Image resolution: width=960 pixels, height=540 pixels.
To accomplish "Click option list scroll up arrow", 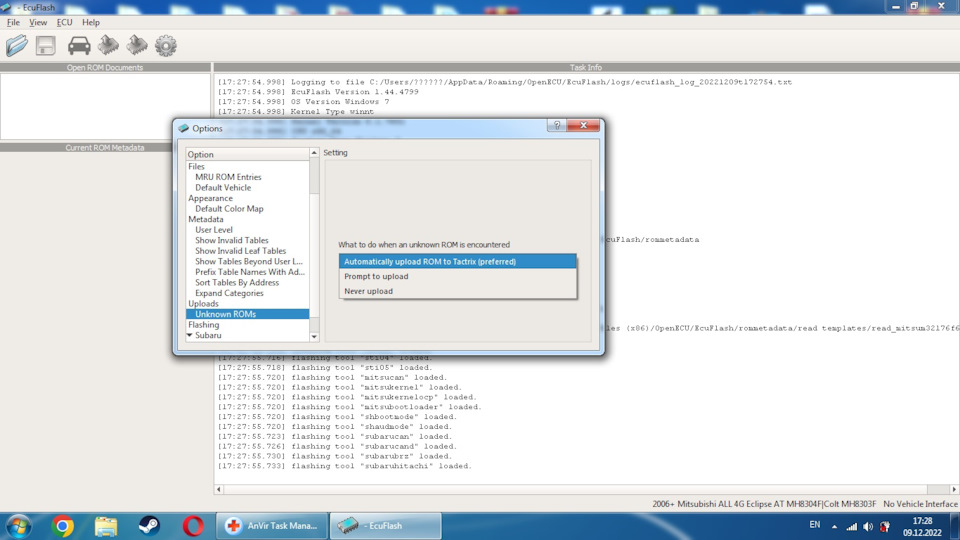I will pyautogui.click(x=314, y=152).
